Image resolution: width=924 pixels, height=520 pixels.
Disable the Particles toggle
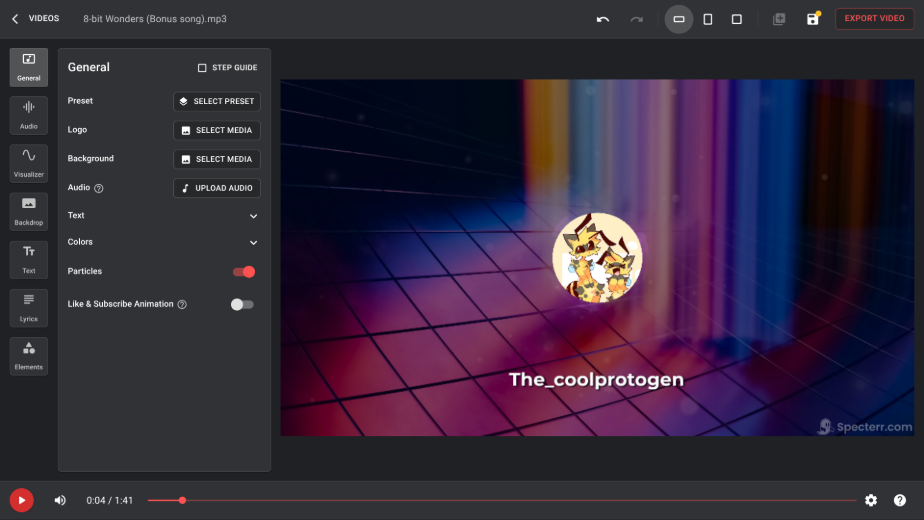click(243, 272)
